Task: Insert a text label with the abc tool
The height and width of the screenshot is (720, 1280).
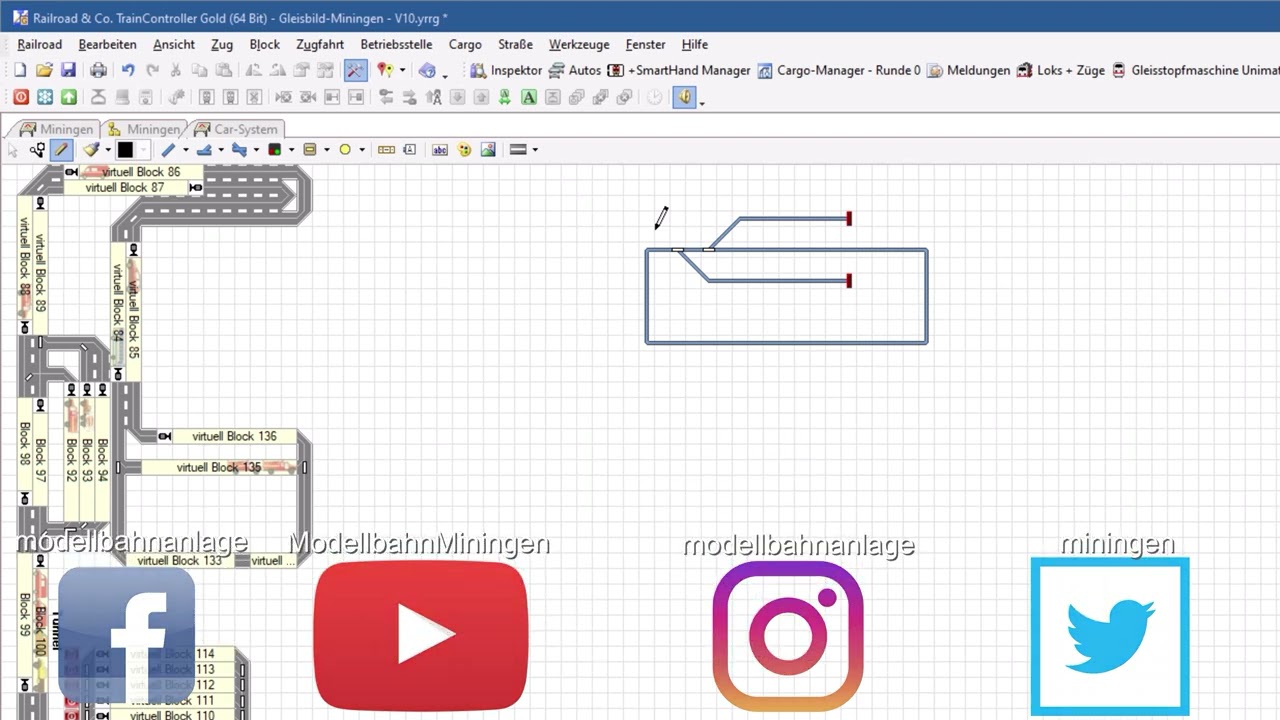Action: (x=440, y=150)
